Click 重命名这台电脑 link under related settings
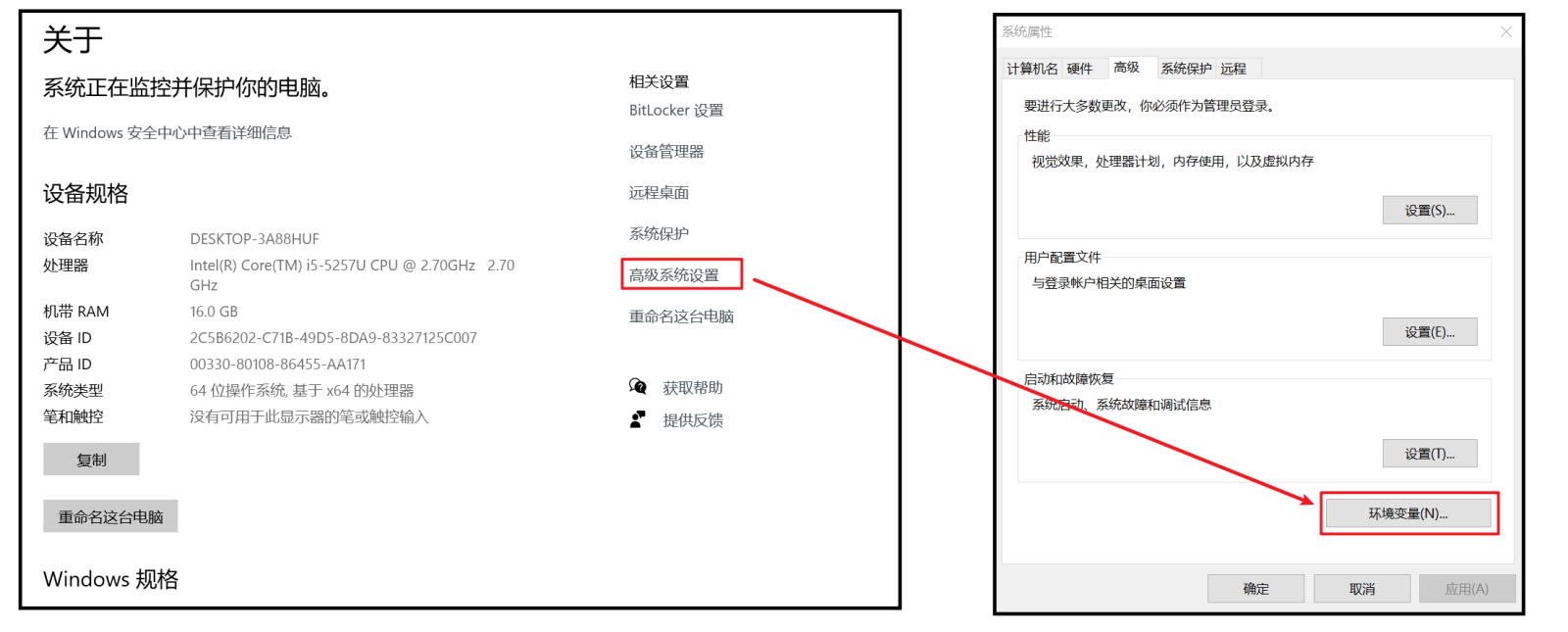The image size is (1568, 632). [x=681, y=316]
